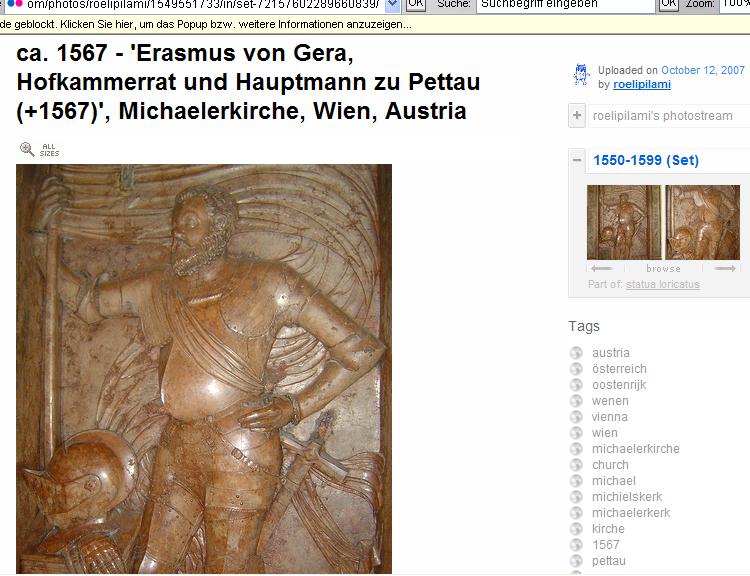Open the 1550-1599 (Set) link
Image resolution: width=750 pixels, height=576 pixels.
pyautogui.click(x=646, y=160)
